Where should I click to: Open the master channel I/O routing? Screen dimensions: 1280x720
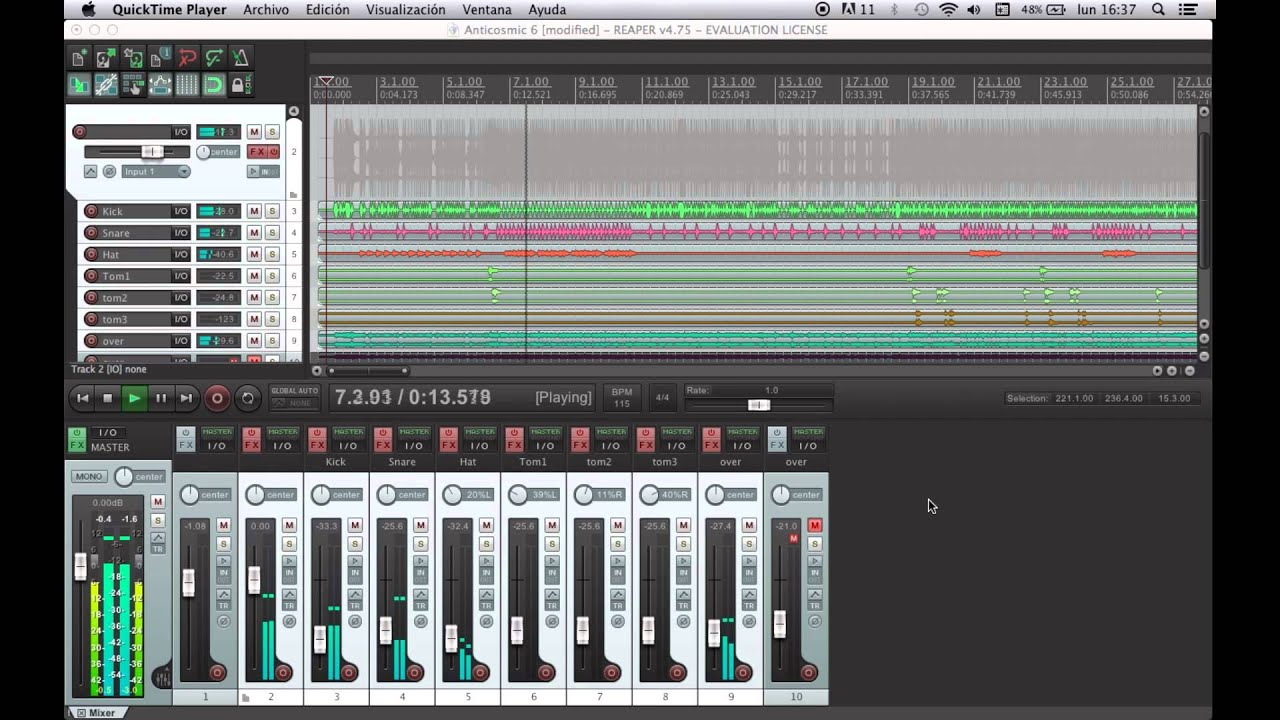click(x=109, y=433)
